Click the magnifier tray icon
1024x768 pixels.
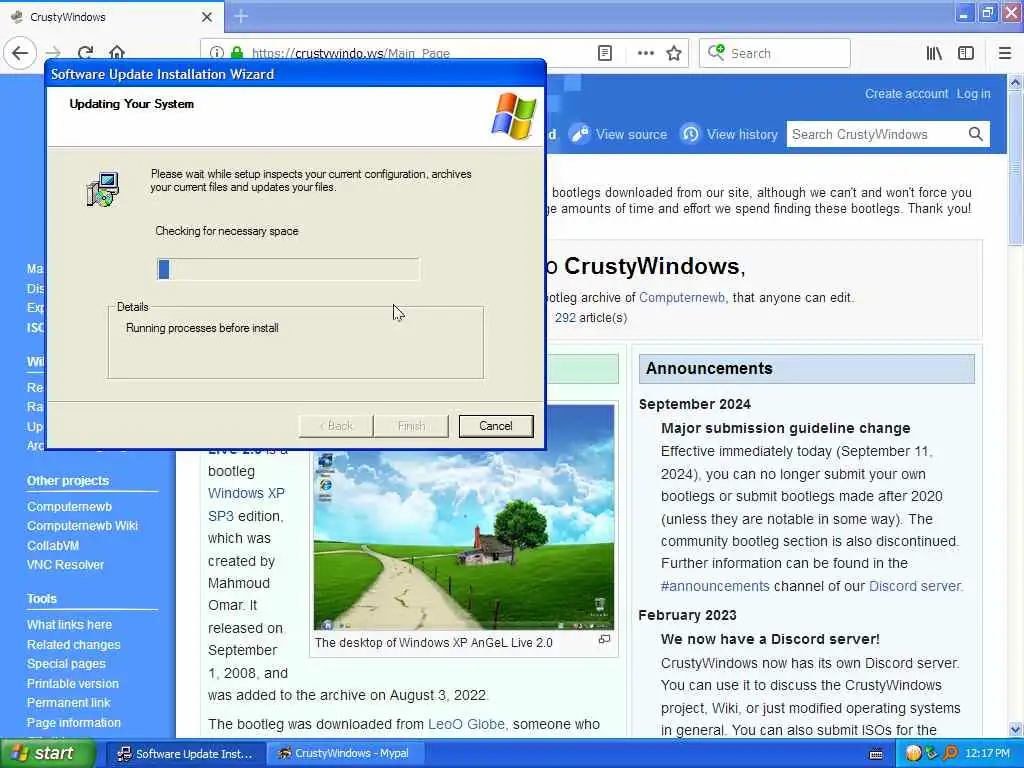click(950, 754)
